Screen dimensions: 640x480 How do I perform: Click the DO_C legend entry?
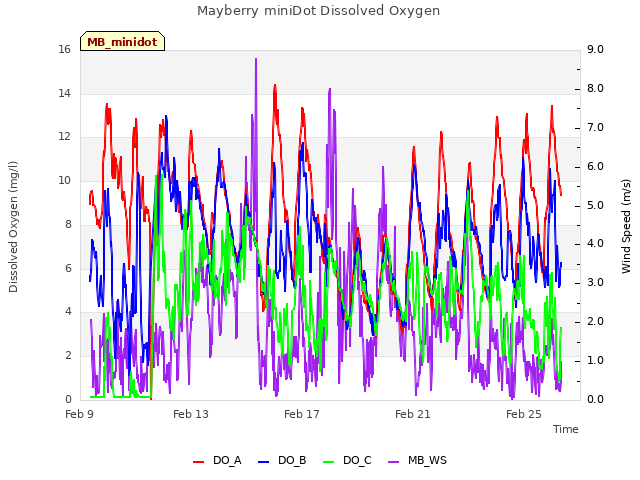(347, 461)
